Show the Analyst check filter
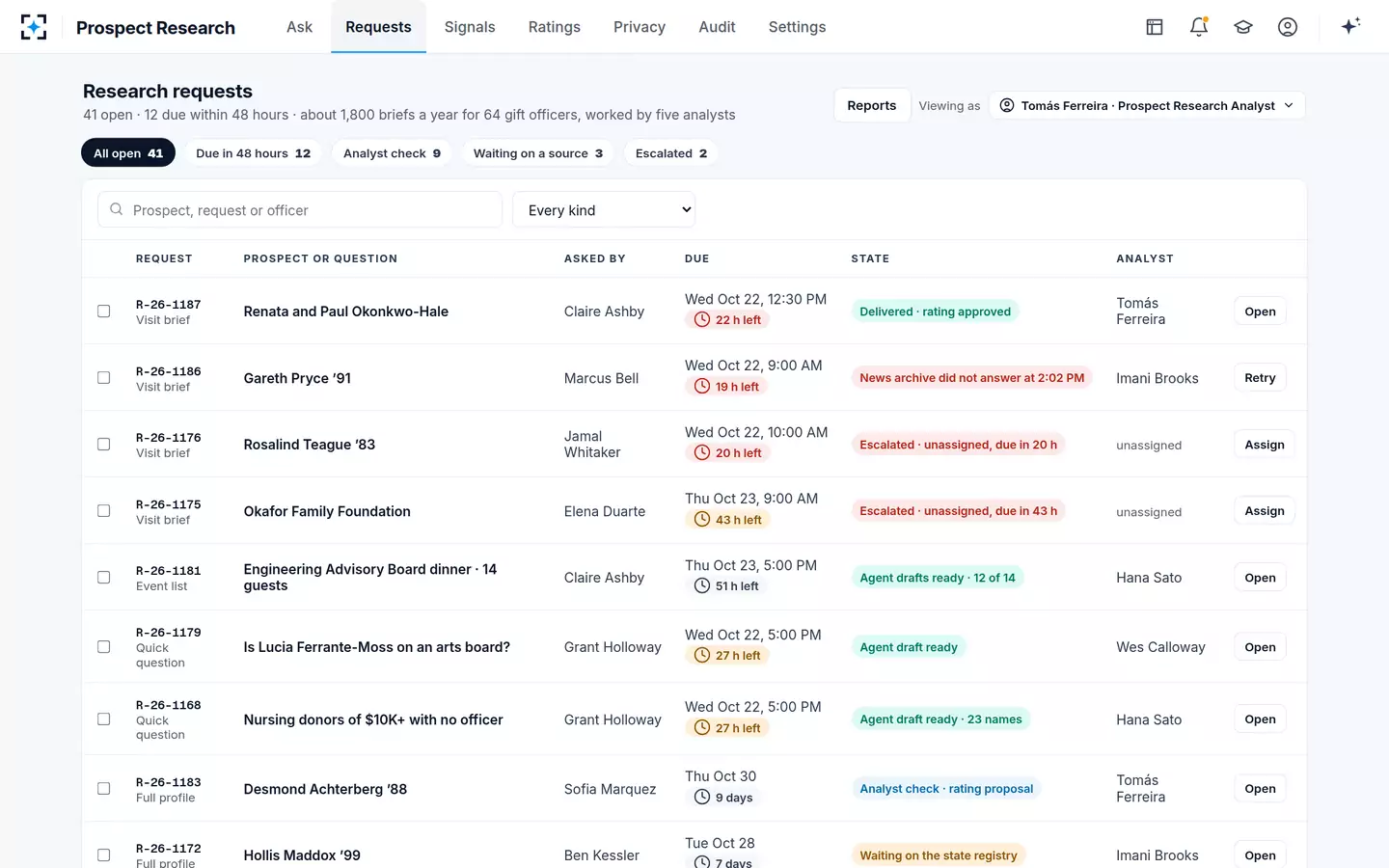1389x868 pixels. pyautogui.click(x=393, y=153)
